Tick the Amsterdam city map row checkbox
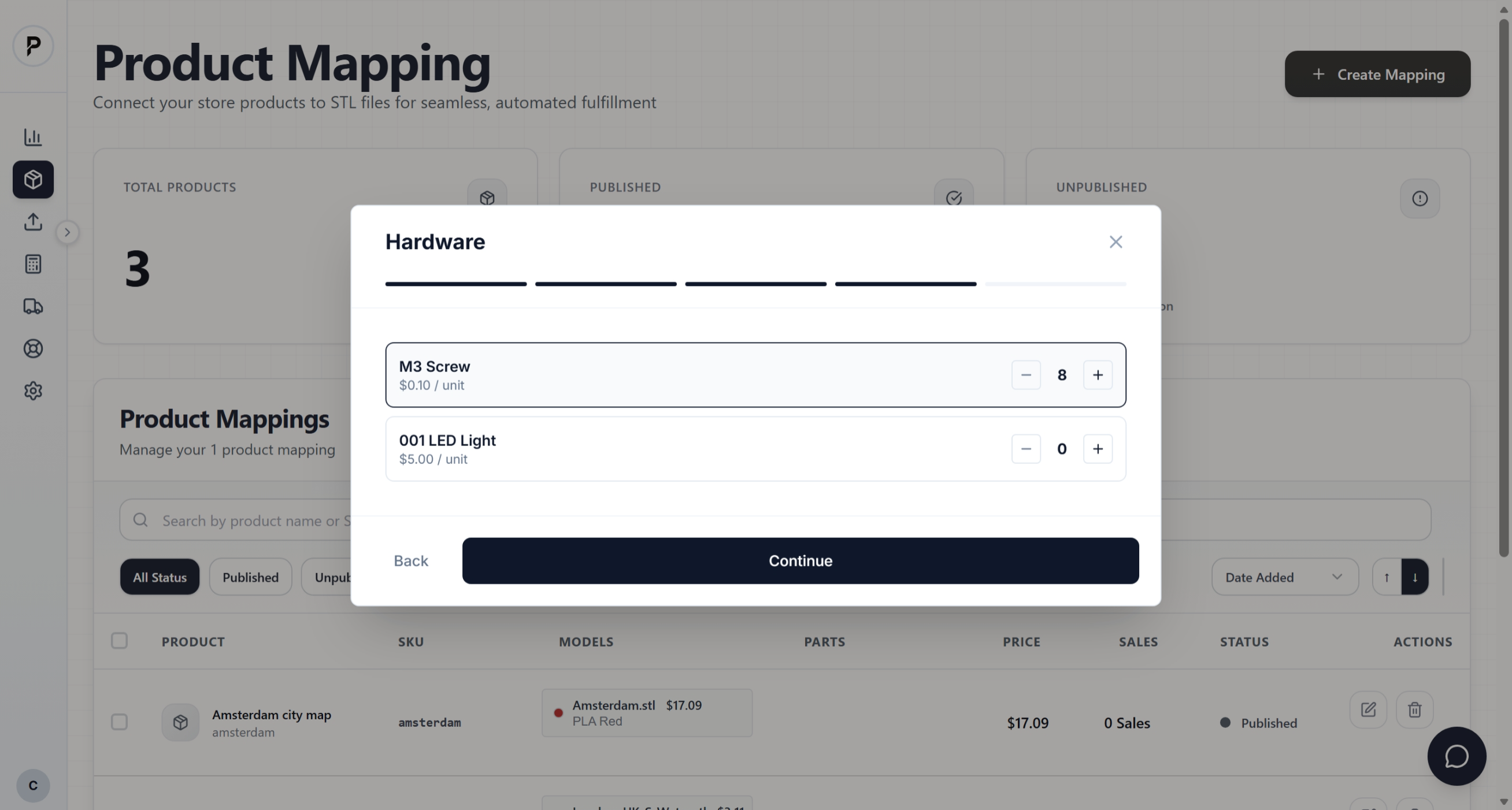Screen dimensions: 1512x810 [x=119, y=722]
